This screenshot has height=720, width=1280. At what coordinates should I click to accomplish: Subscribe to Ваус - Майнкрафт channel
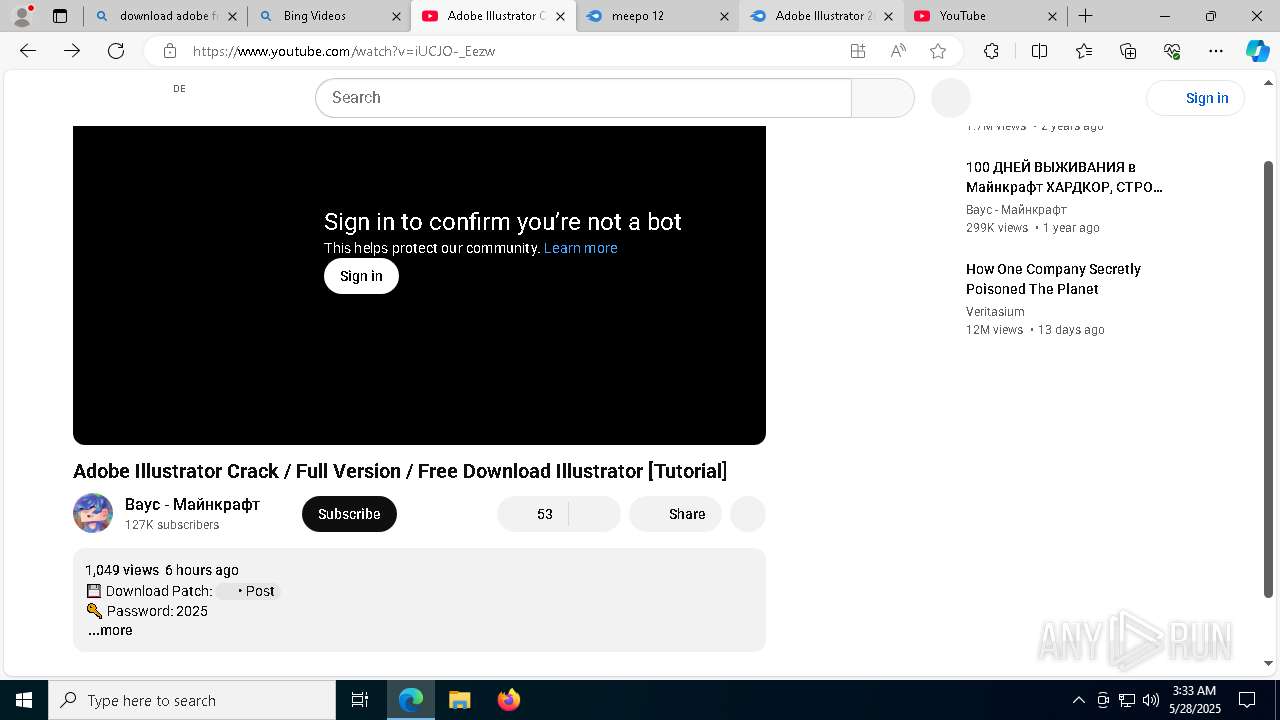point(349,514)
